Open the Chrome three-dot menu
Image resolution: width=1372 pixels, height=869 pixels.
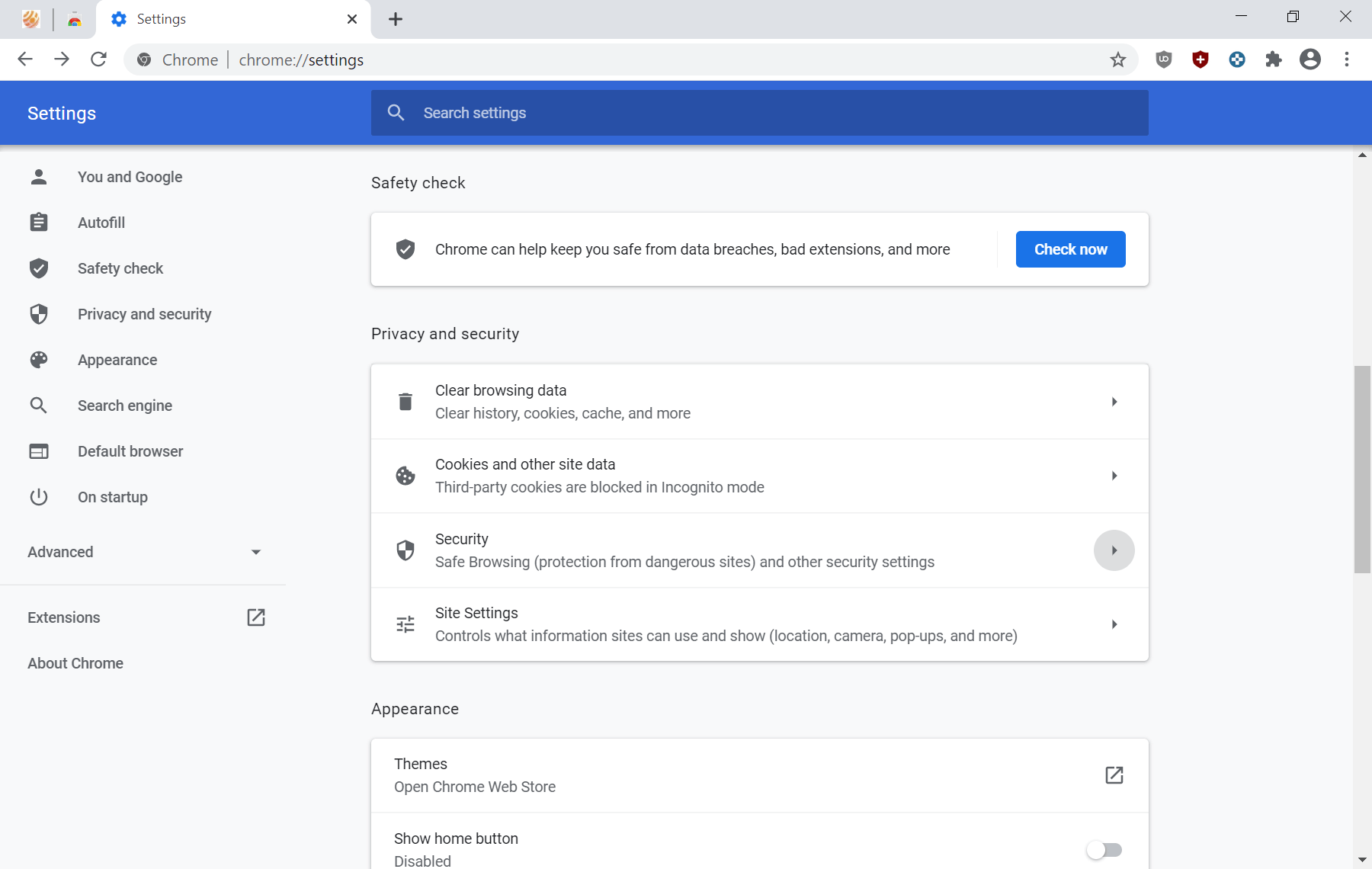coord(1347,59)
